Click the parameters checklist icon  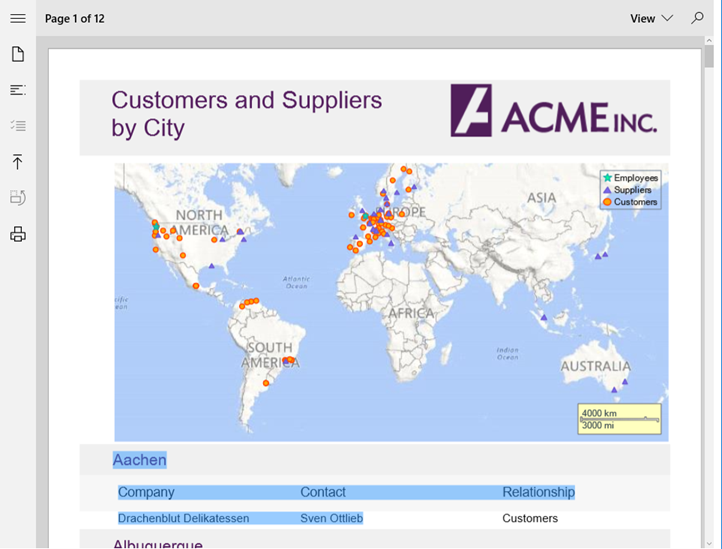(18, 126)
